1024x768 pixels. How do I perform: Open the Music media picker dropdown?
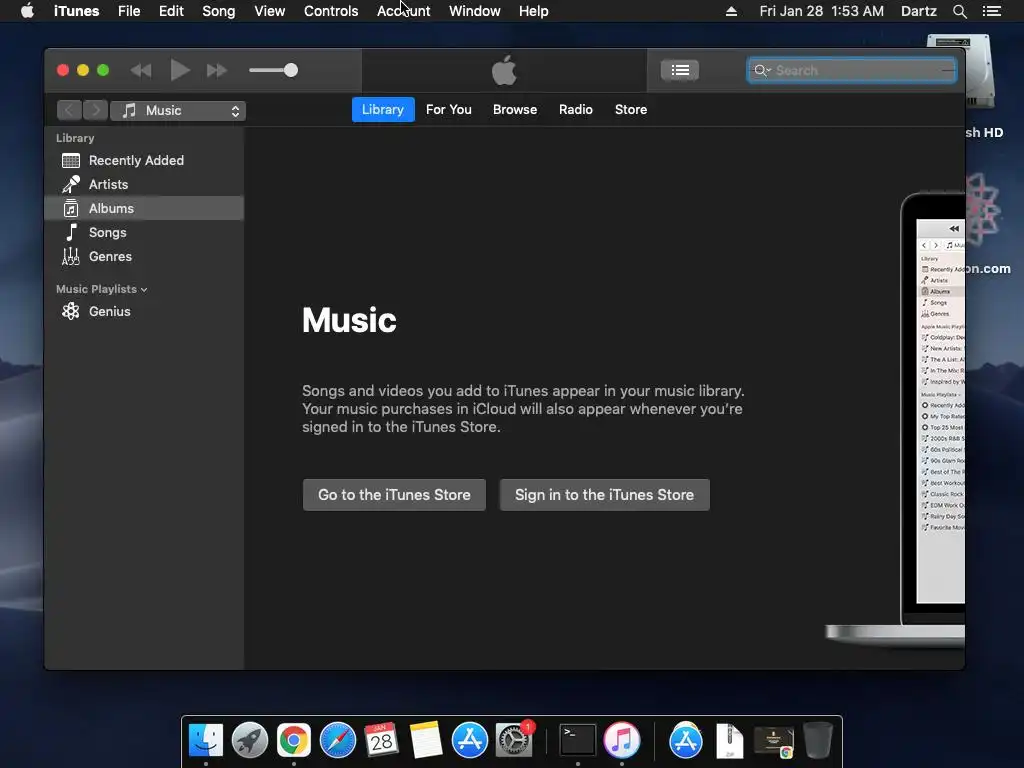178,110
